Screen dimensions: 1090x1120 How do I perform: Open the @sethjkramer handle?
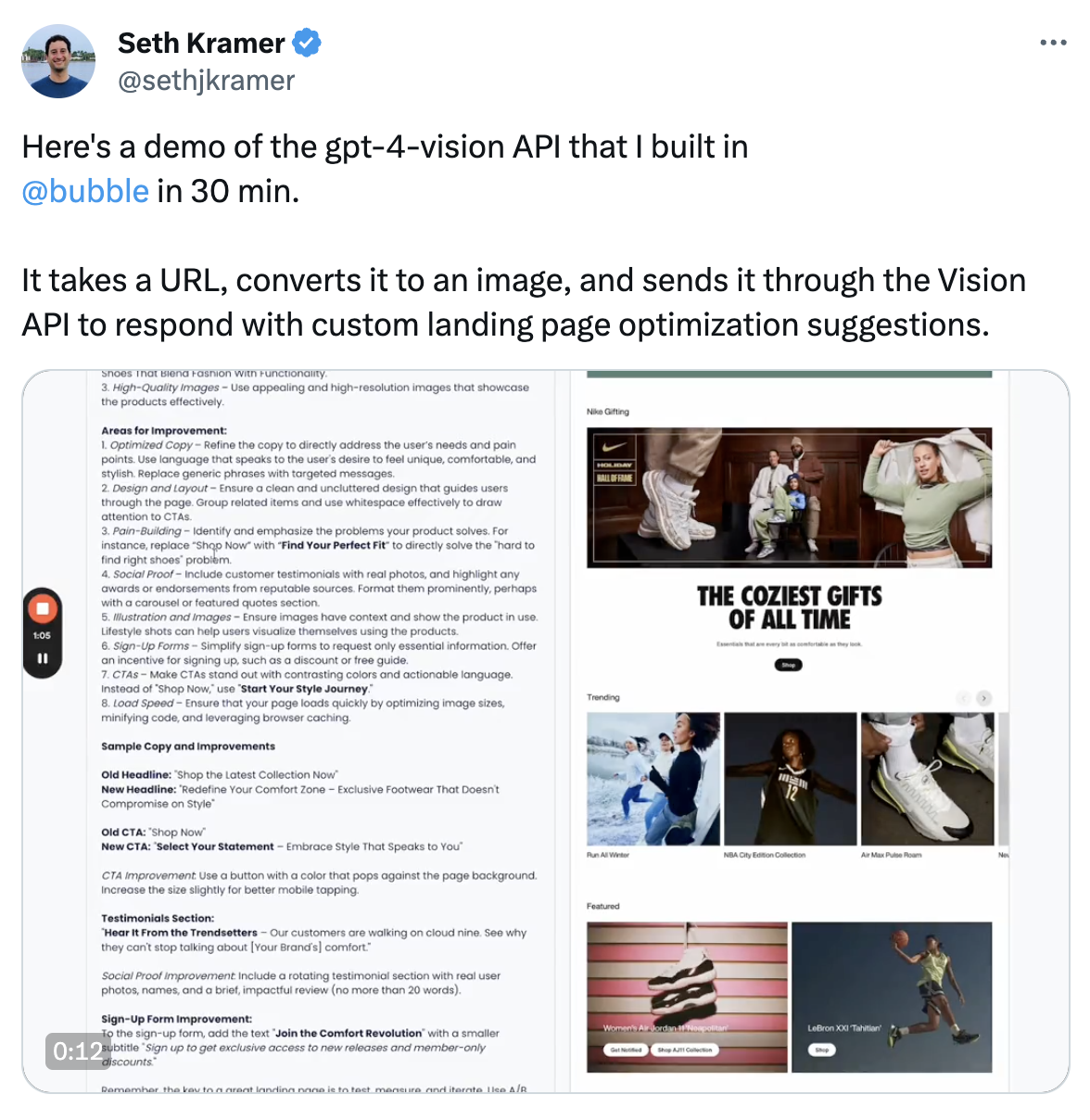tap(206, 81)
